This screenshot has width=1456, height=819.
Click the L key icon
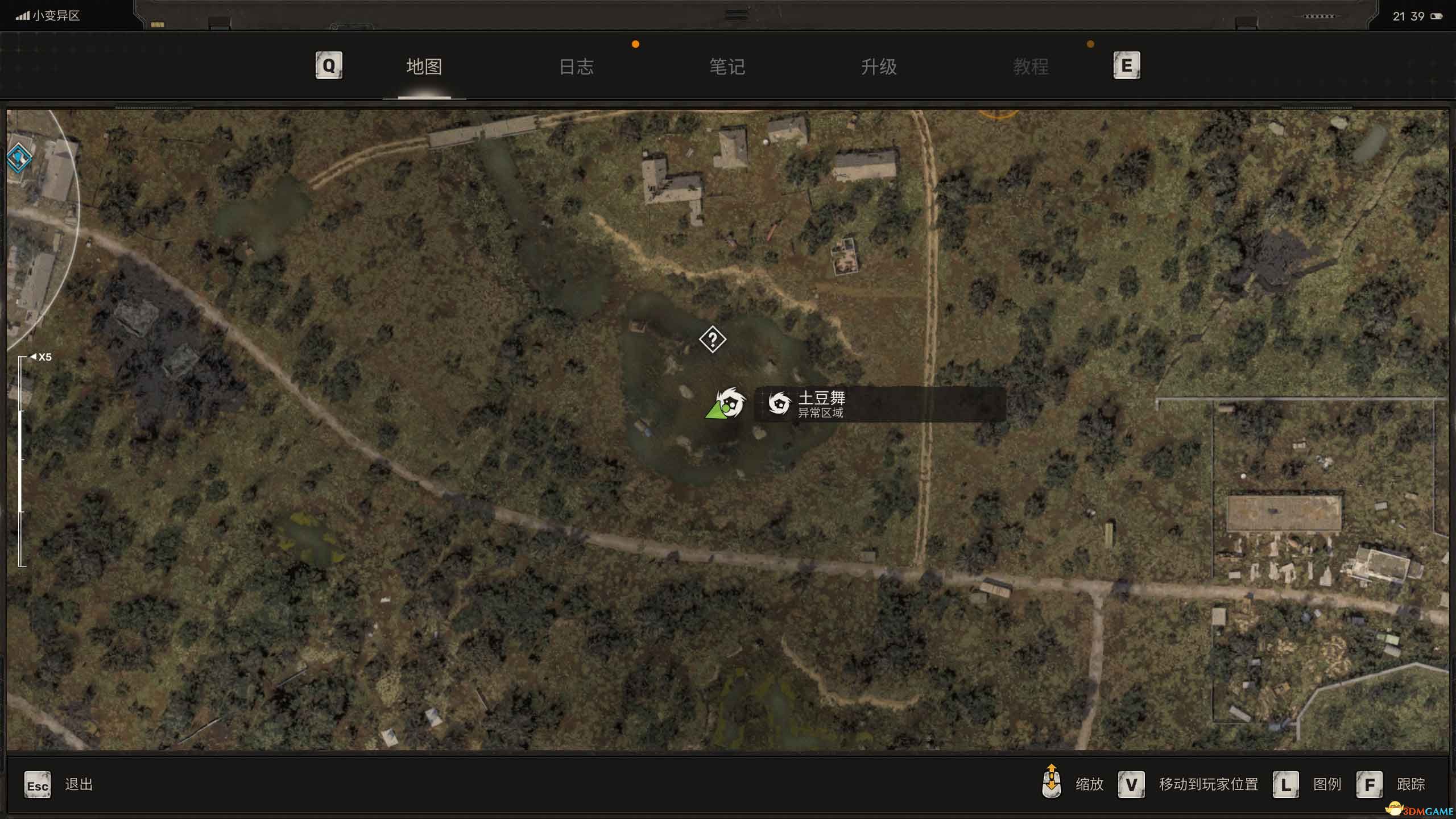point(1286,785)
